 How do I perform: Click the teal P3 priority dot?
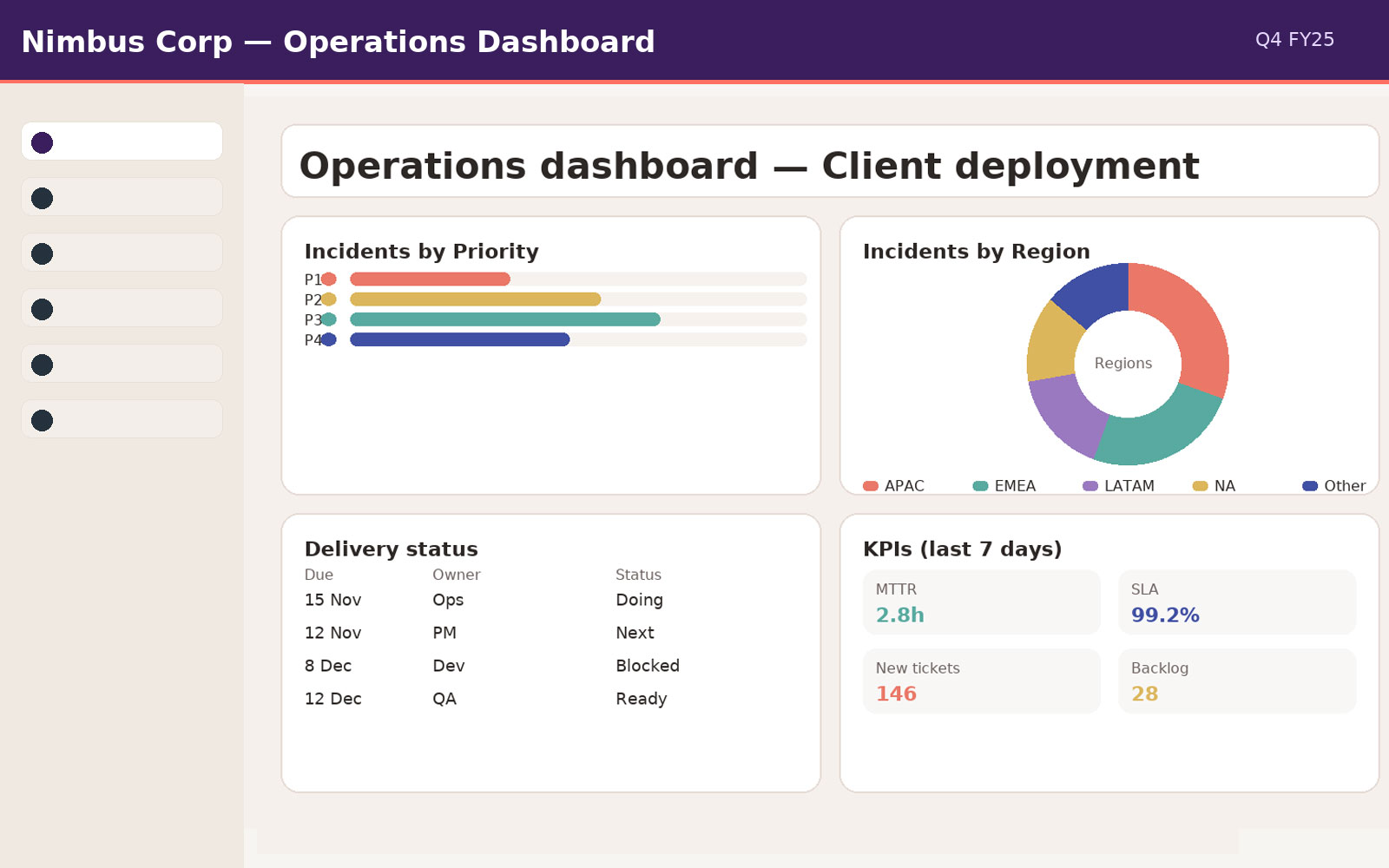(x=329, y=319)
